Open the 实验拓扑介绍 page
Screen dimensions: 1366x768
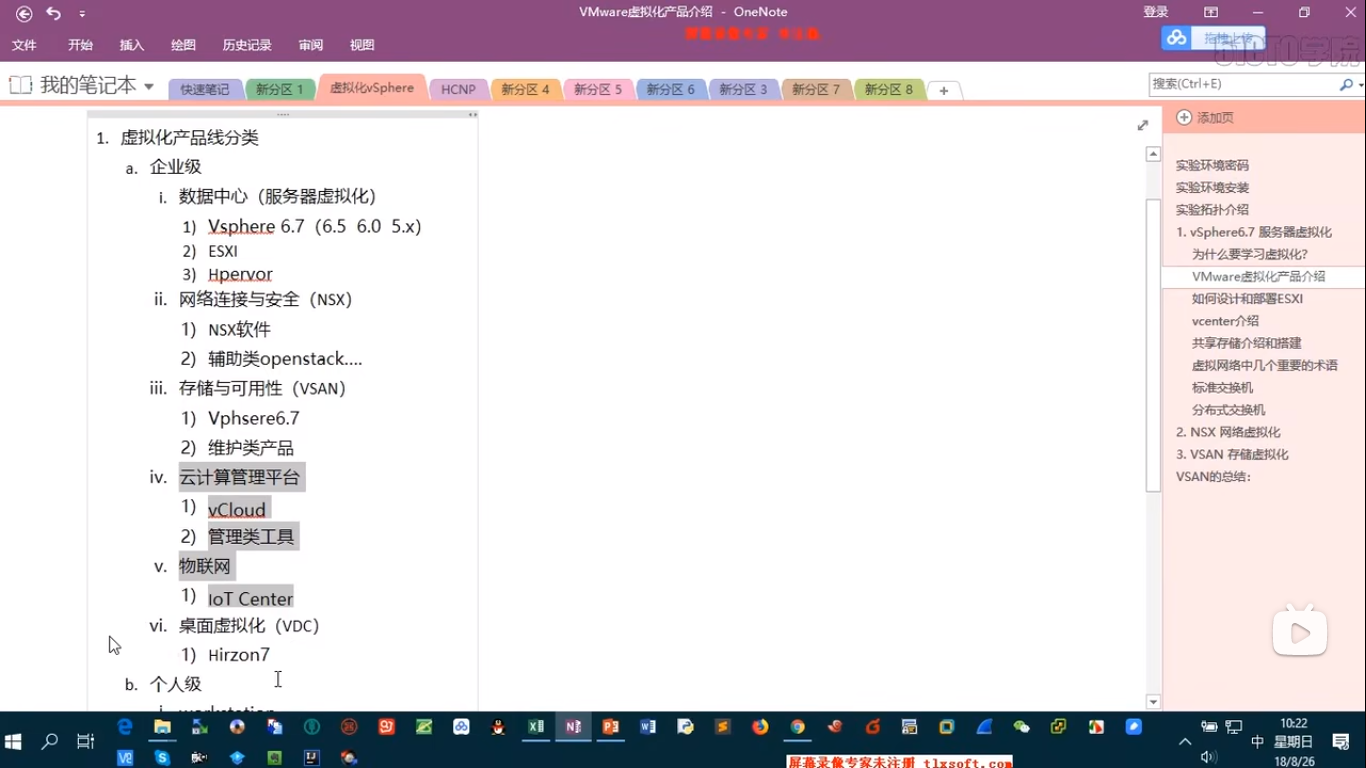click(1212, 209)
